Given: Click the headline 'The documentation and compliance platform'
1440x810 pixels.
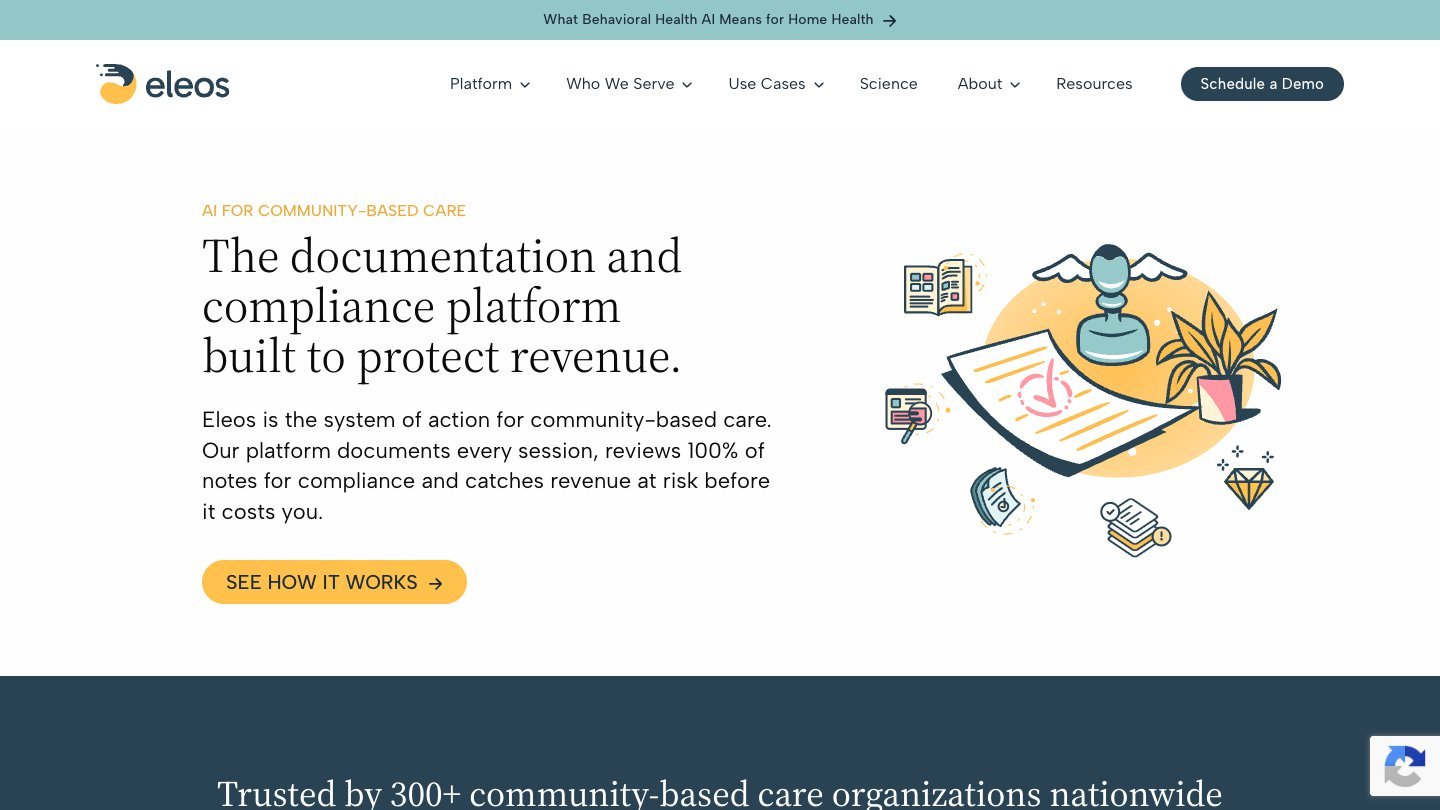Looking at the screenshot, I should 442,306.
